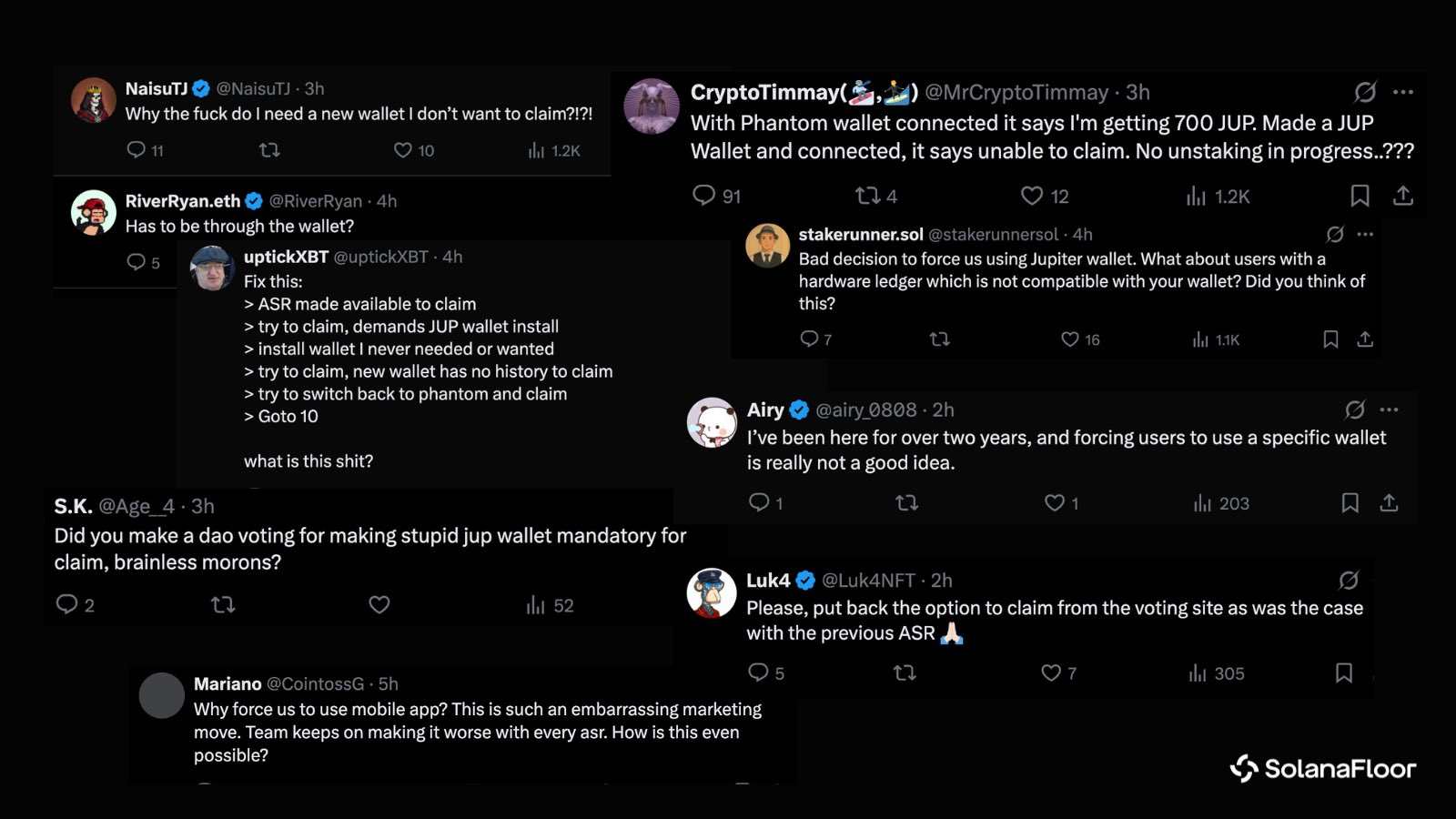This screenshot has width=1456, height=819.
Task: Reply to Luk4's tweet
Action: [x=758, y=673]
